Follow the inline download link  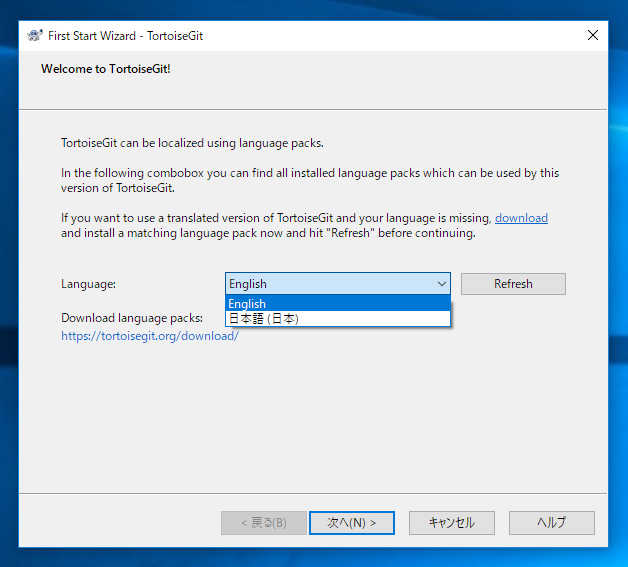(x=521, y=218)
